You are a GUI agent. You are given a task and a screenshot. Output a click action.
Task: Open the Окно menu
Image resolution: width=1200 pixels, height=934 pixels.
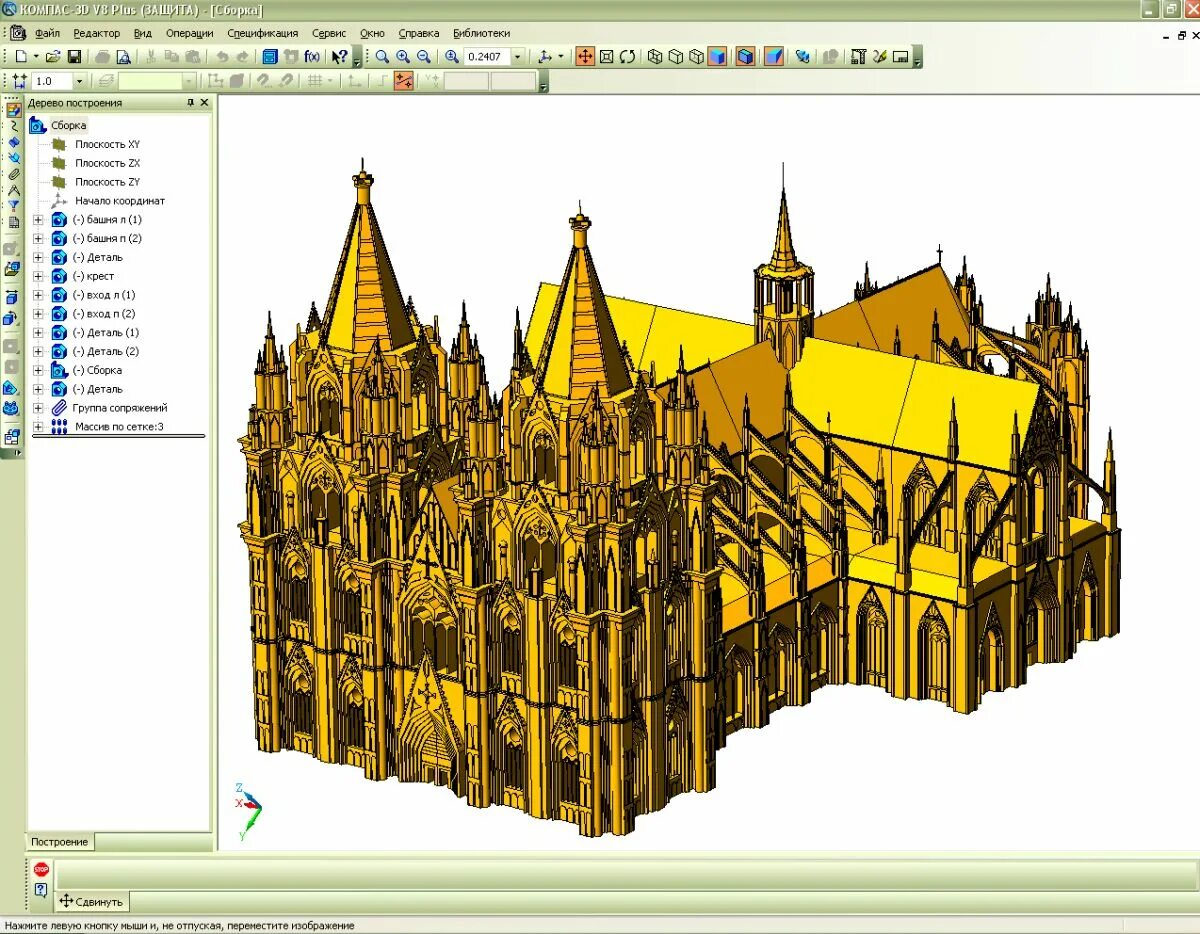click(372, 33)
